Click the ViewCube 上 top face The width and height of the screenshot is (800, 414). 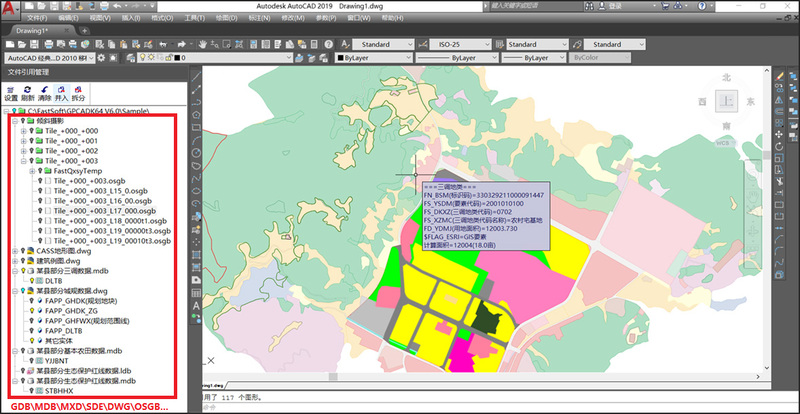coord(726,103)
